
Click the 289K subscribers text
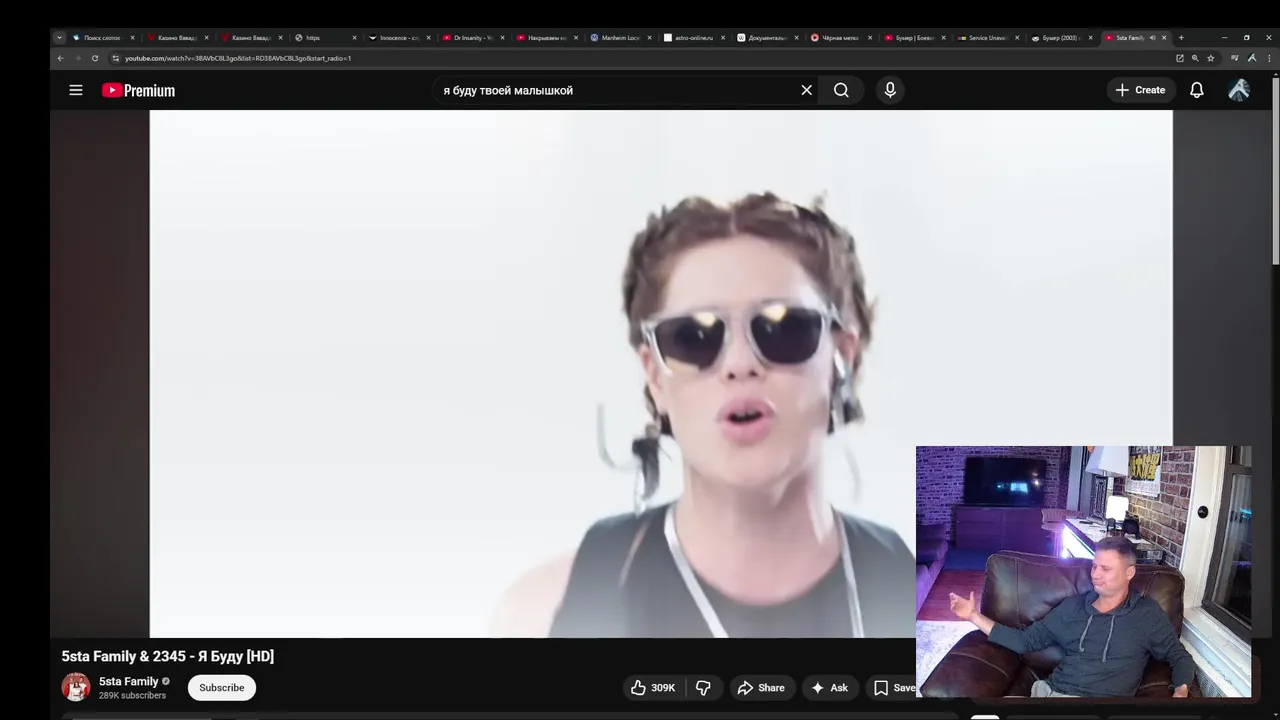(132, 696)
